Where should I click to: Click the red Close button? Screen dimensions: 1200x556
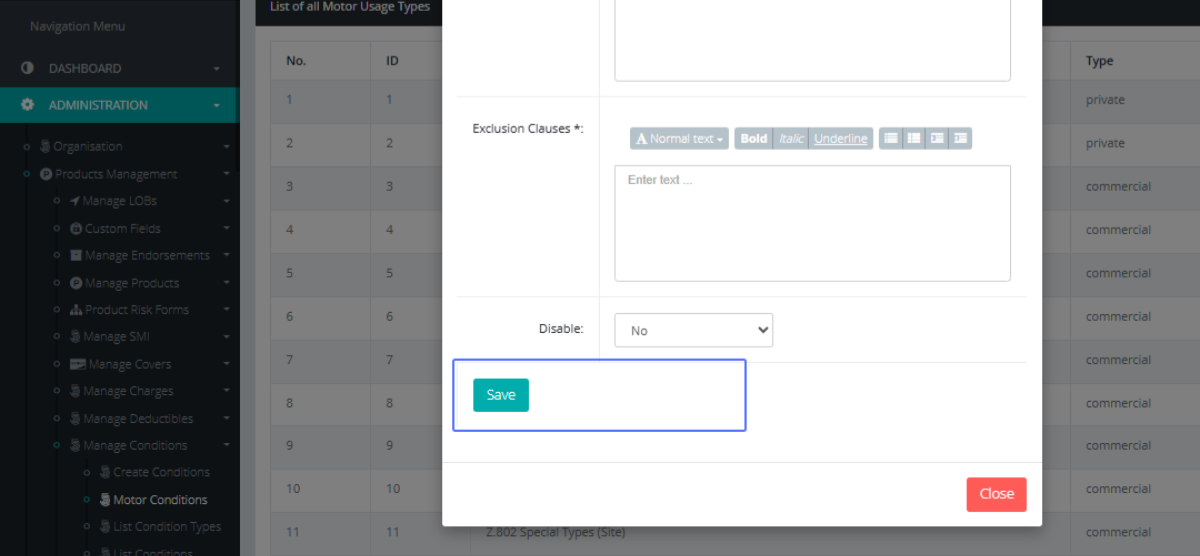coord(996,494)
